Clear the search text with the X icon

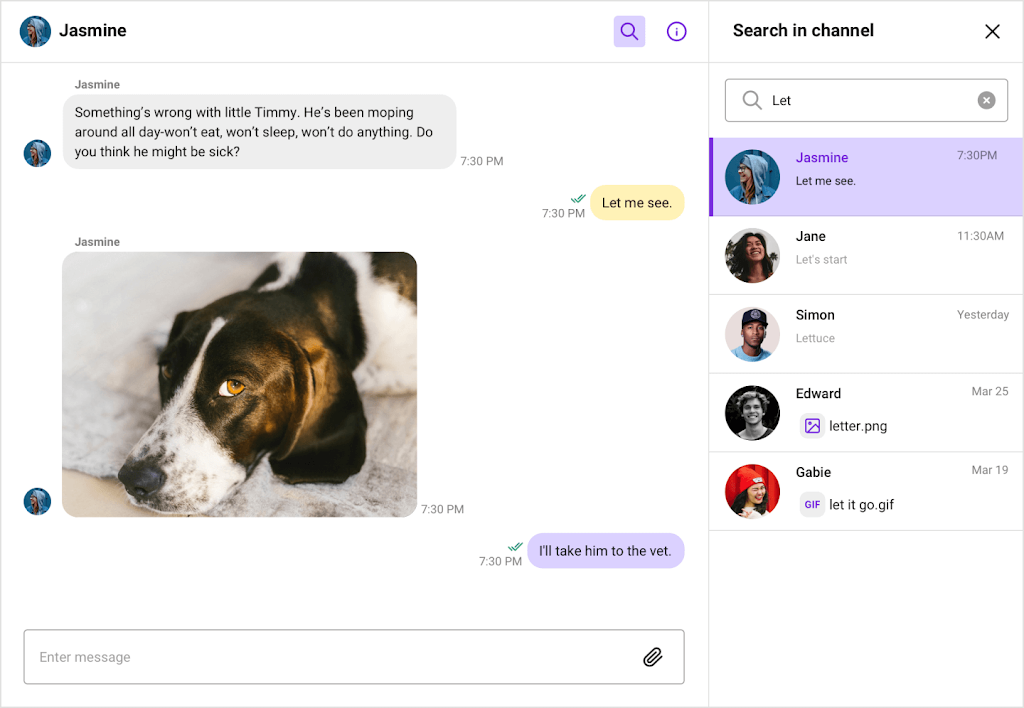pos(986,100)
